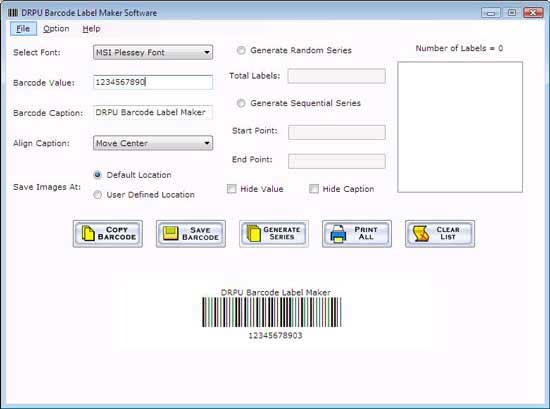Open the Option menu

tap(56, 29)
